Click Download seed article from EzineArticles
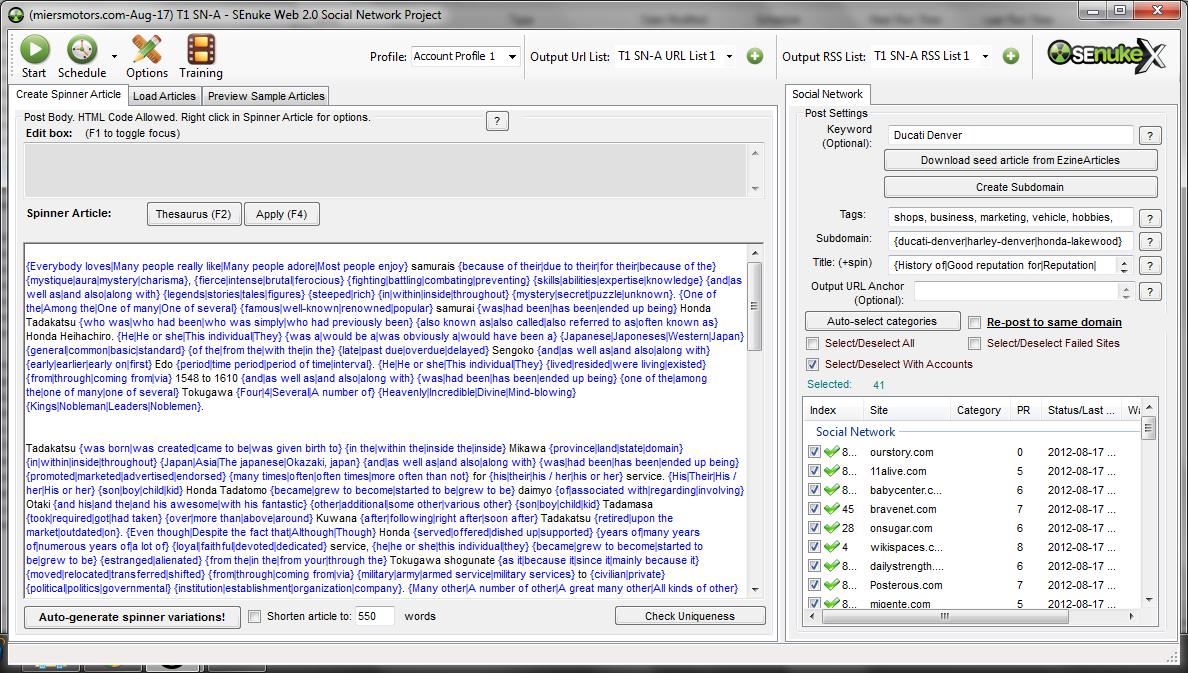 coord(1020,160)
